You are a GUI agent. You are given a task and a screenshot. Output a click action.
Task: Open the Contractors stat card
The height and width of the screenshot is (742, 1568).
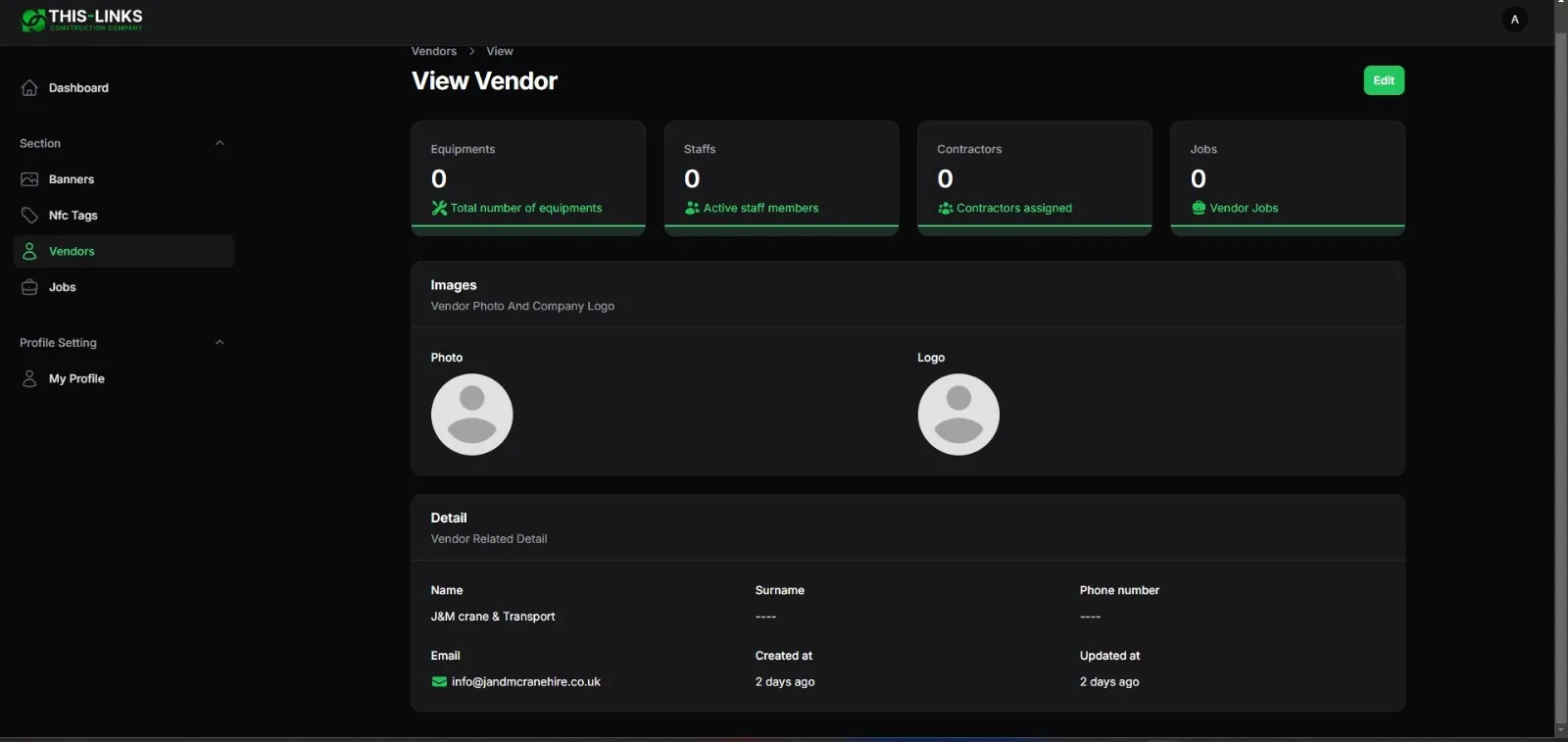1034,178
